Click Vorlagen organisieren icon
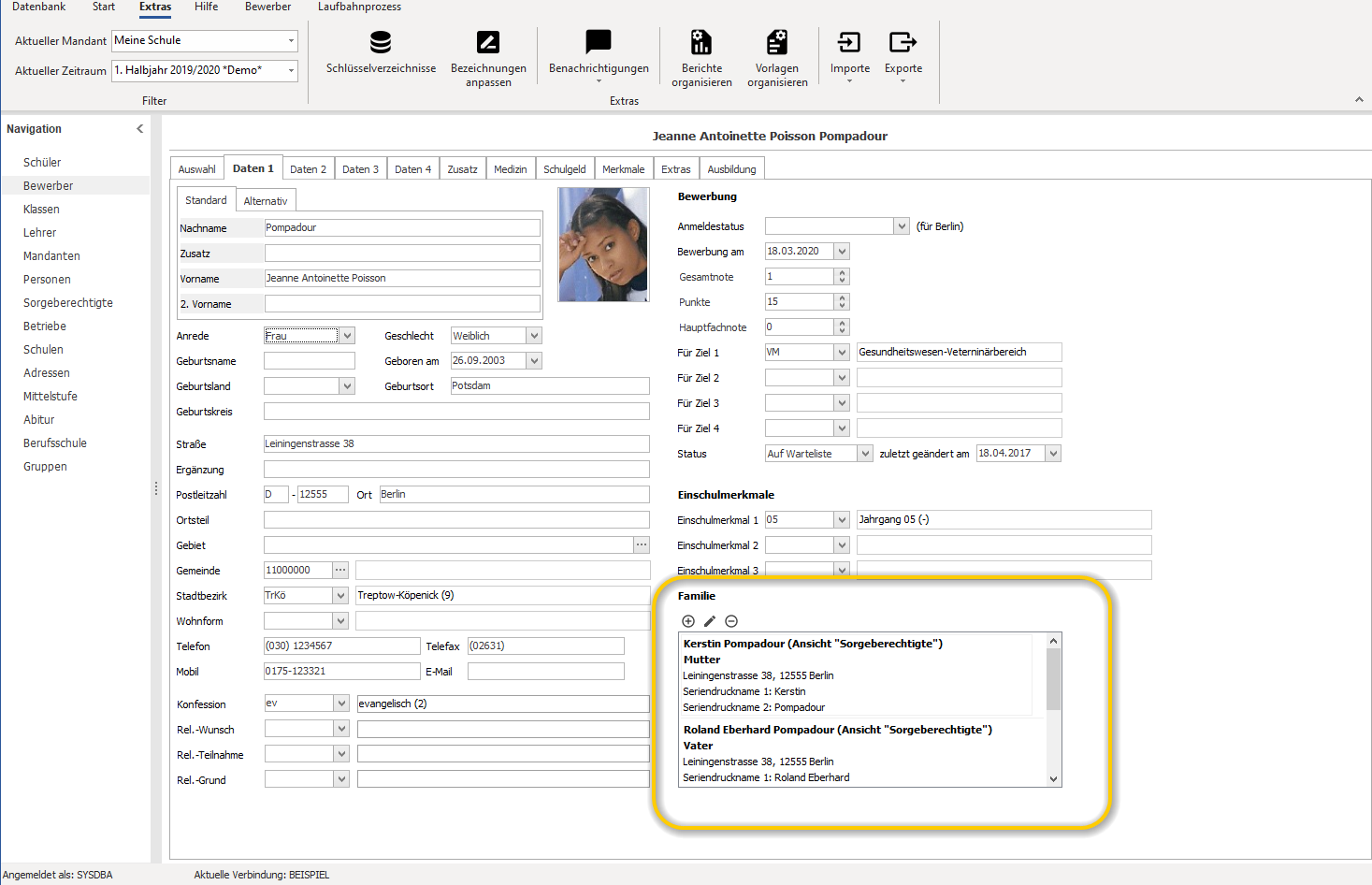 [777, 42]
